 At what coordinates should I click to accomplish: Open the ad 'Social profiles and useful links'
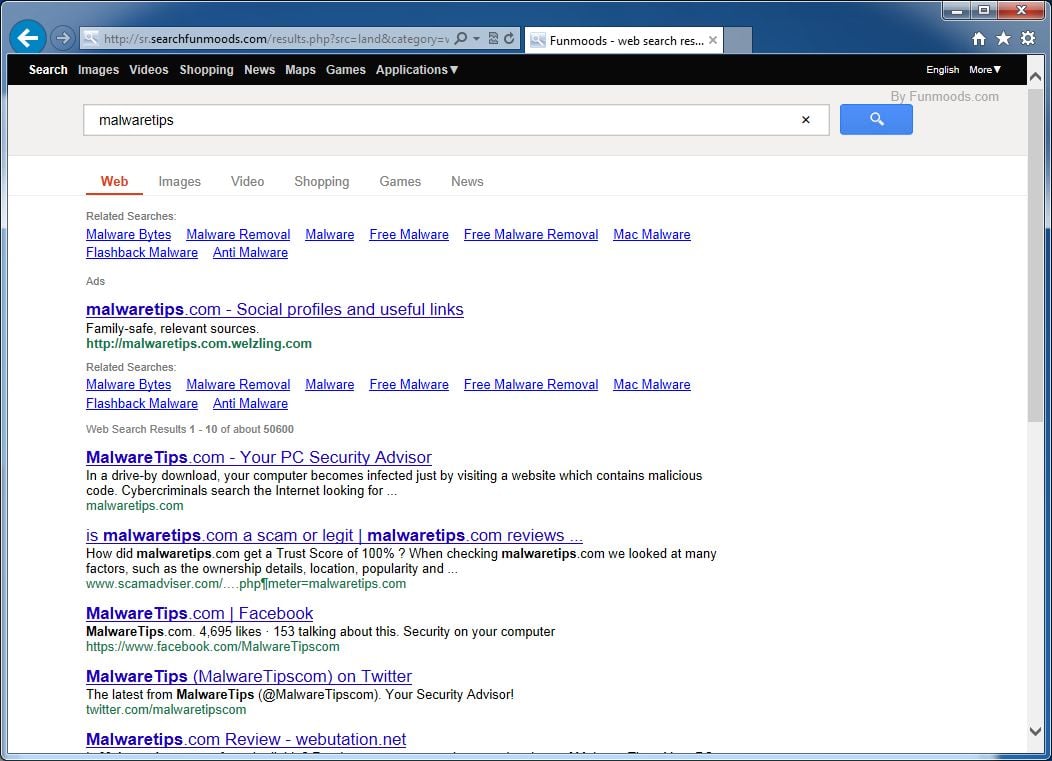(x=274, y=309)
